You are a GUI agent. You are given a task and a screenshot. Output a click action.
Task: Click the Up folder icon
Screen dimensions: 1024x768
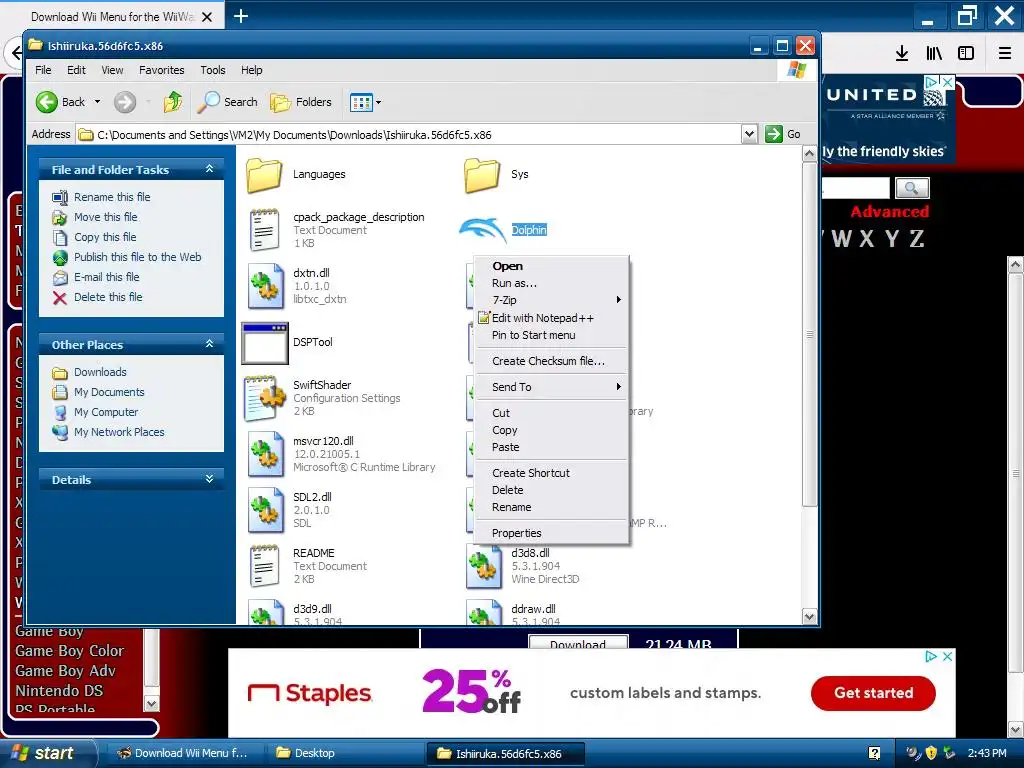click(173, 102)
